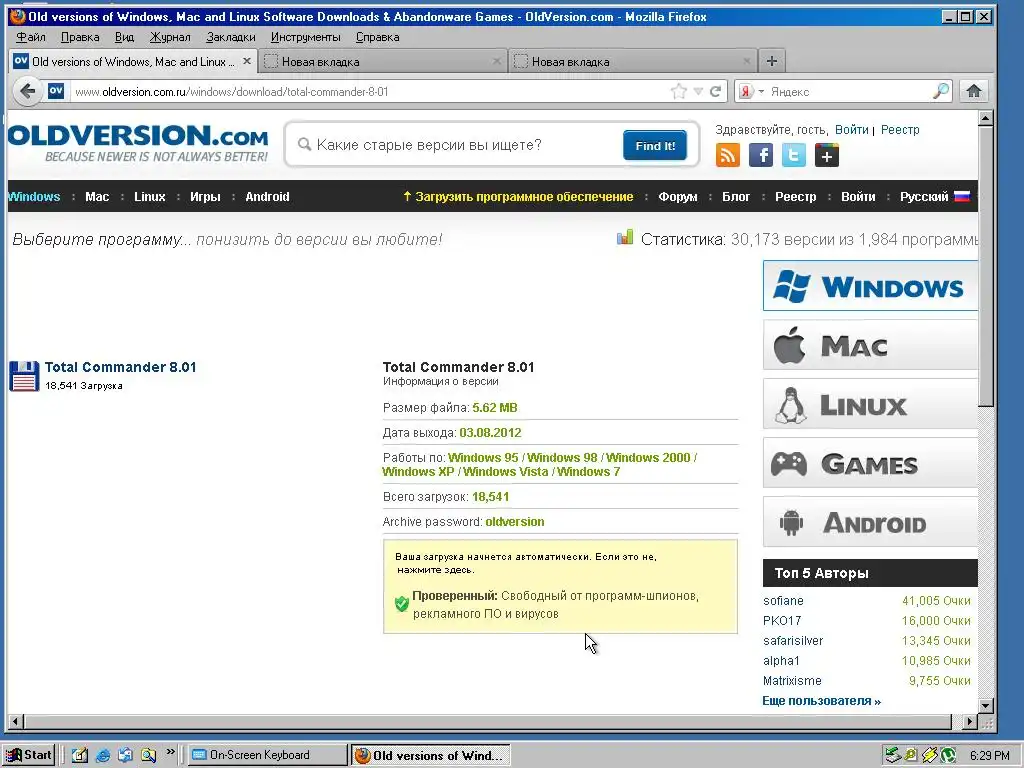The height and width of the screenshot is (768, 1024).
Task: Open the Форум link
Action: 678,197
